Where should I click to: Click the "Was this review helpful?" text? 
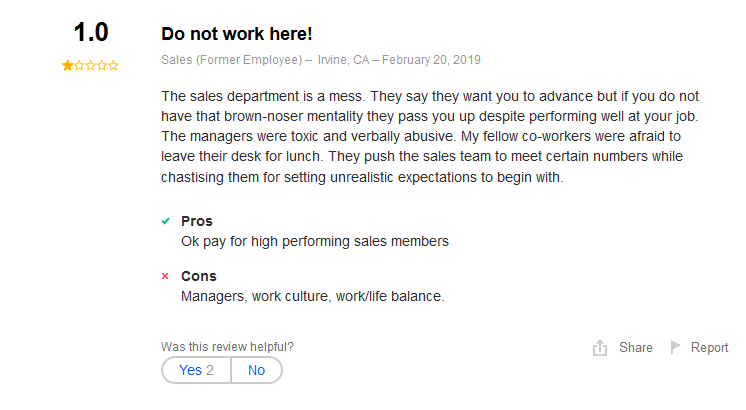click(227, 347)
